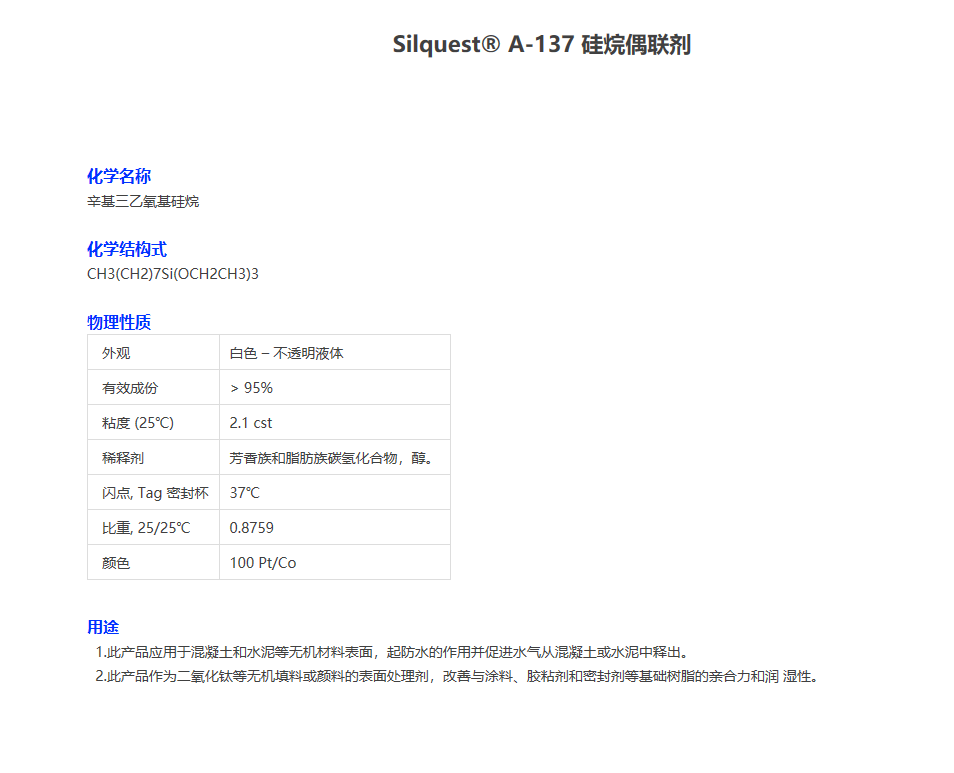
Task: Select the 37℃ flash point value
Action: [246, 492]
